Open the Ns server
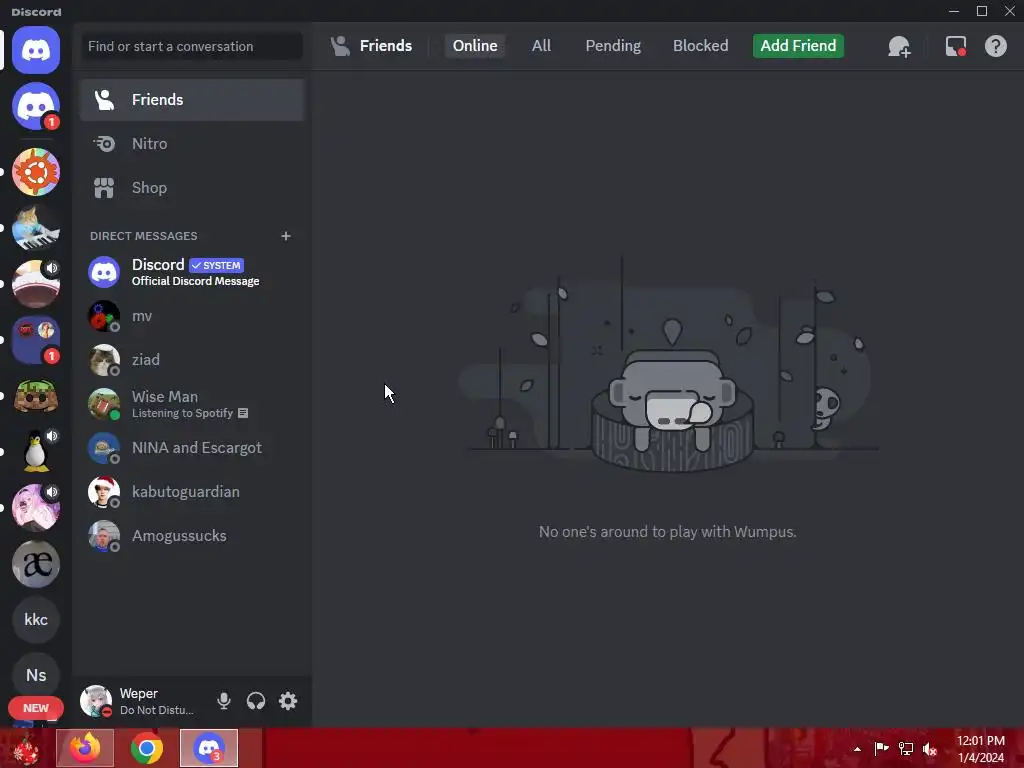The image size is (1024, 768). 36,675
